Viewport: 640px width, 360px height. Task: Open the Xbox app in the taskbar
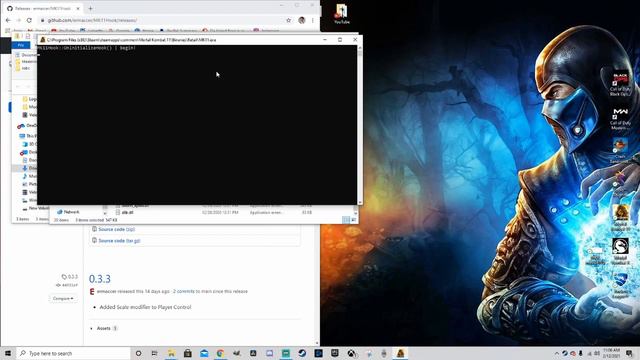click(351, 353)
